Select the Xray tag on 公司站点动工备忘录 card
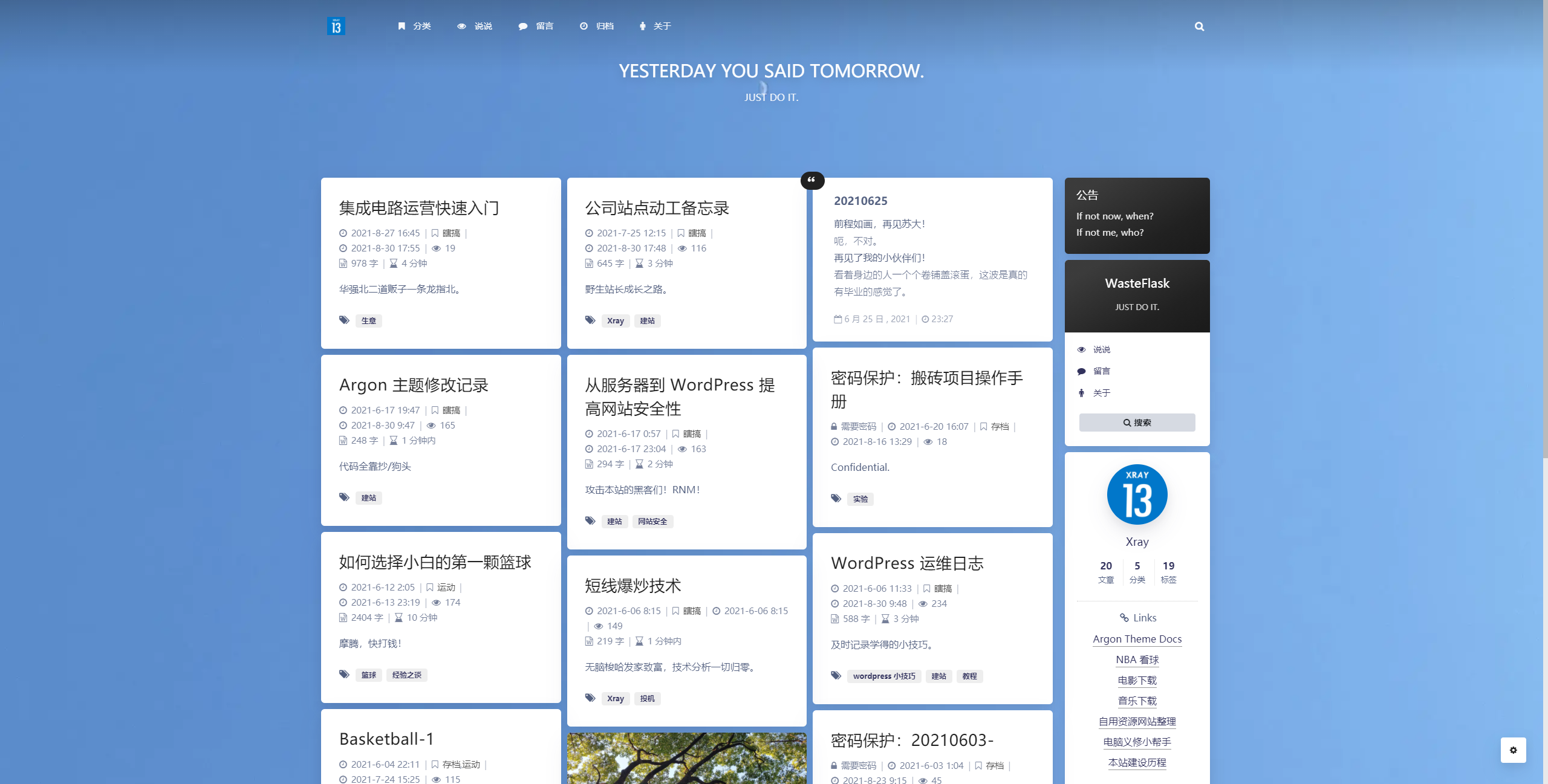 (615, 320)
